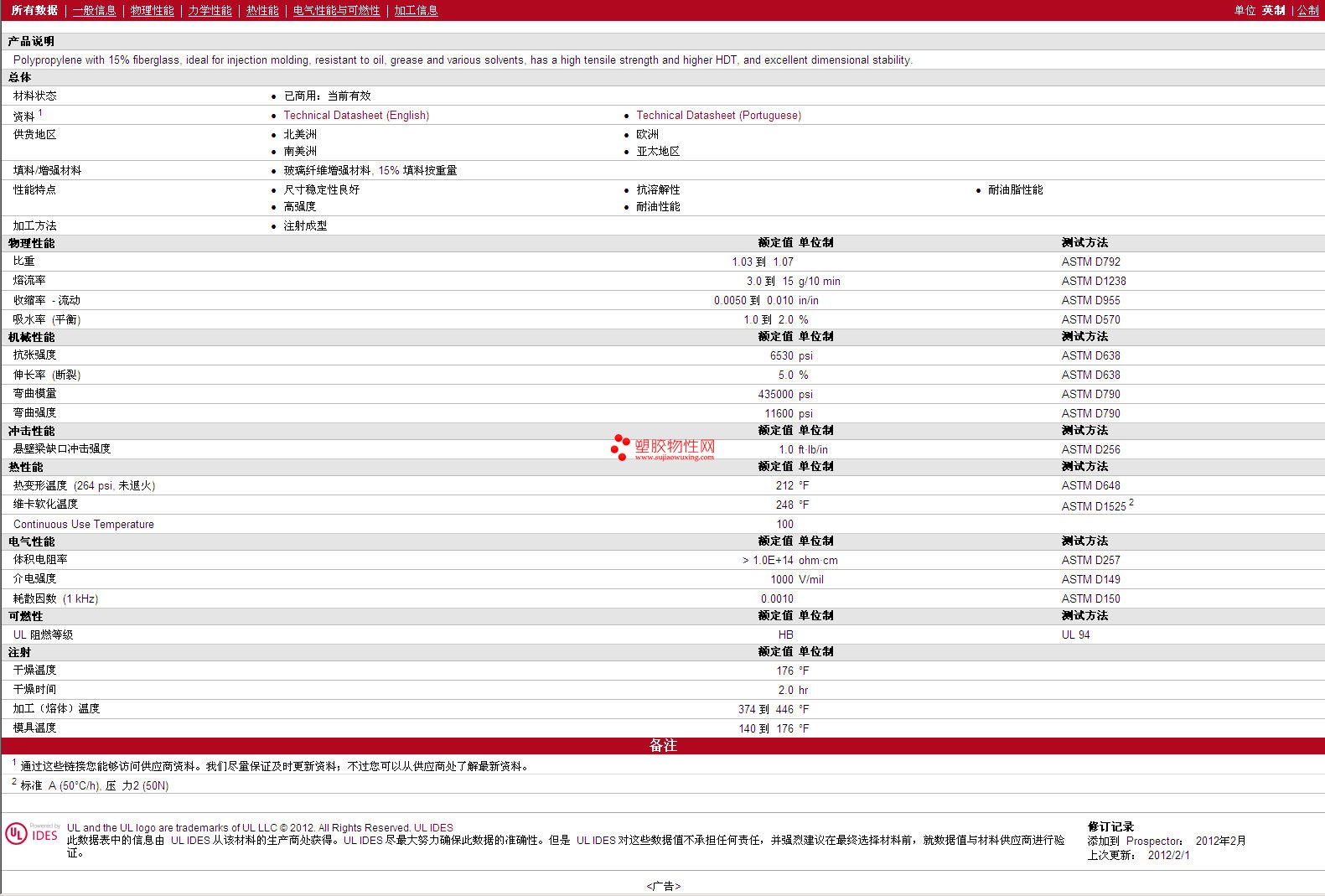This screenshot has height=896, width=1325.
Task: Select the 加工信息 tab
Action: coord(416,10)
